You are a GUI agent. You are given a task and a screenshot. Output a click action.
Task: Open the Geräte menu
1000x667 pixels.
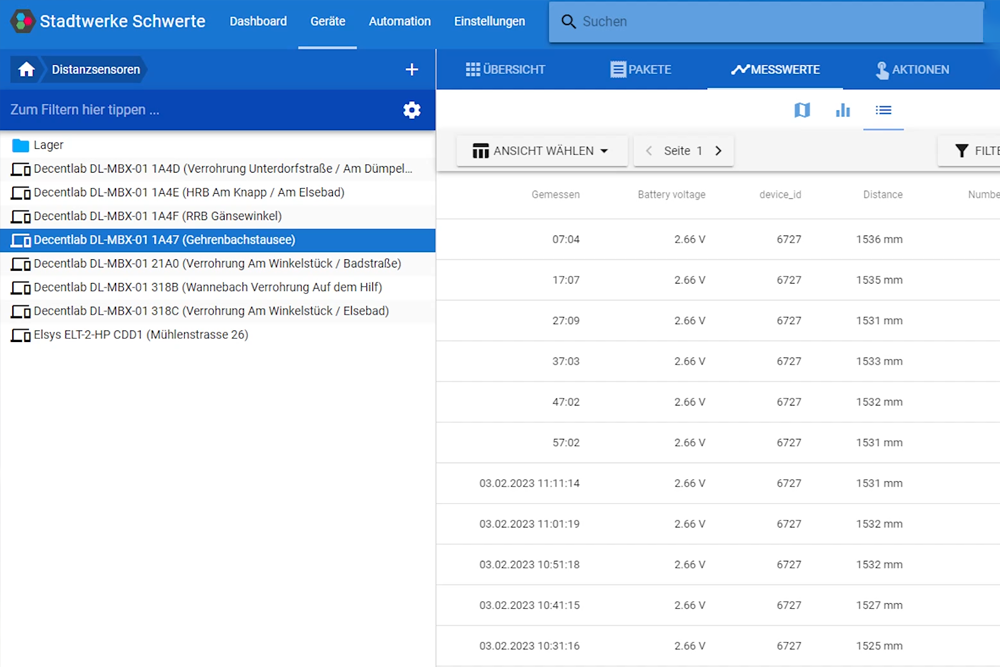[328, 22]
